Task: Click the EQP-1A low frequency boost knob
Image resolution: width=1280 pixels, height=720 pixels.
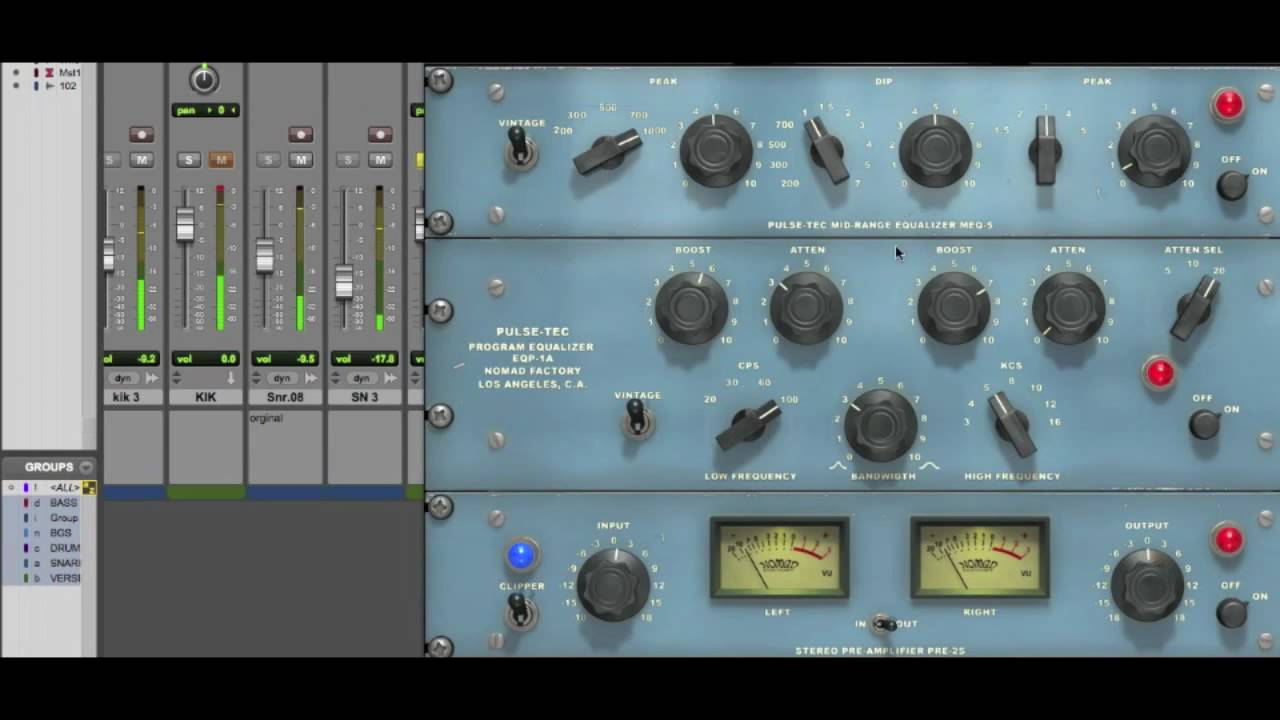Action: point(692,308)
